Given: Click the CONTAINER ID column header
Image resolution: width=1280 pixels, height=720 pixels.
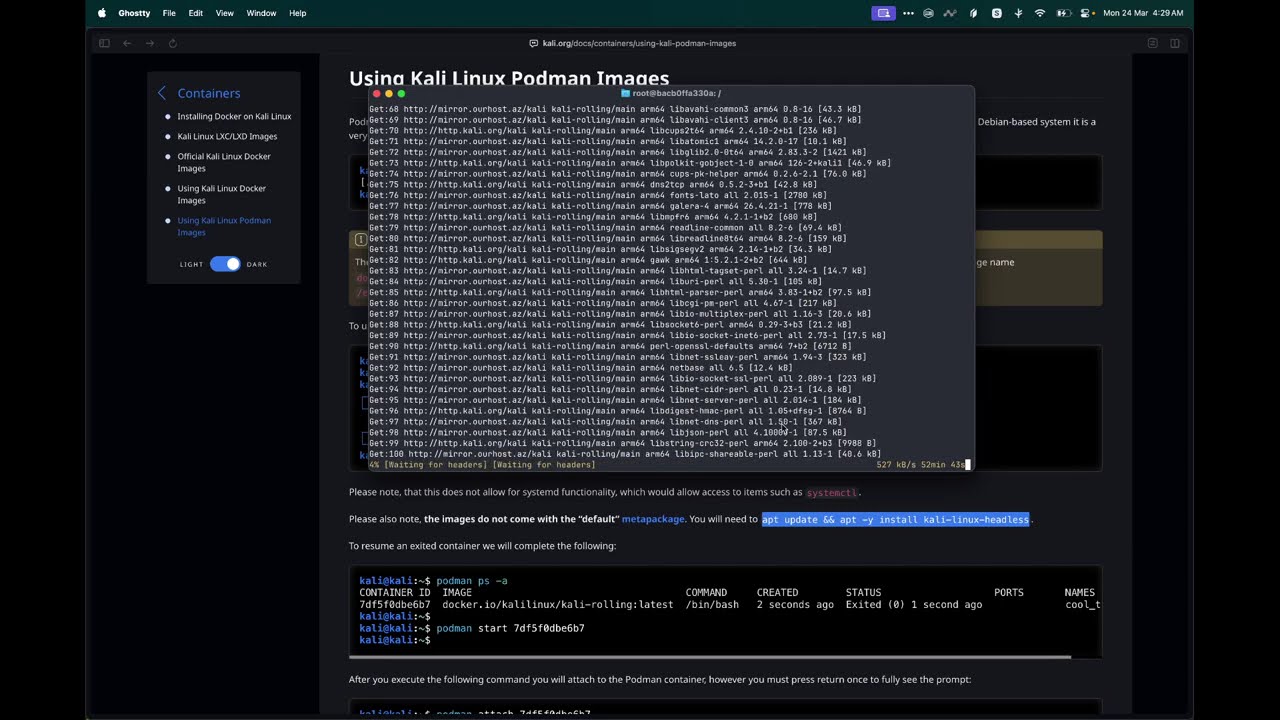Looking at the screenshot, I should tap(395, 593).
